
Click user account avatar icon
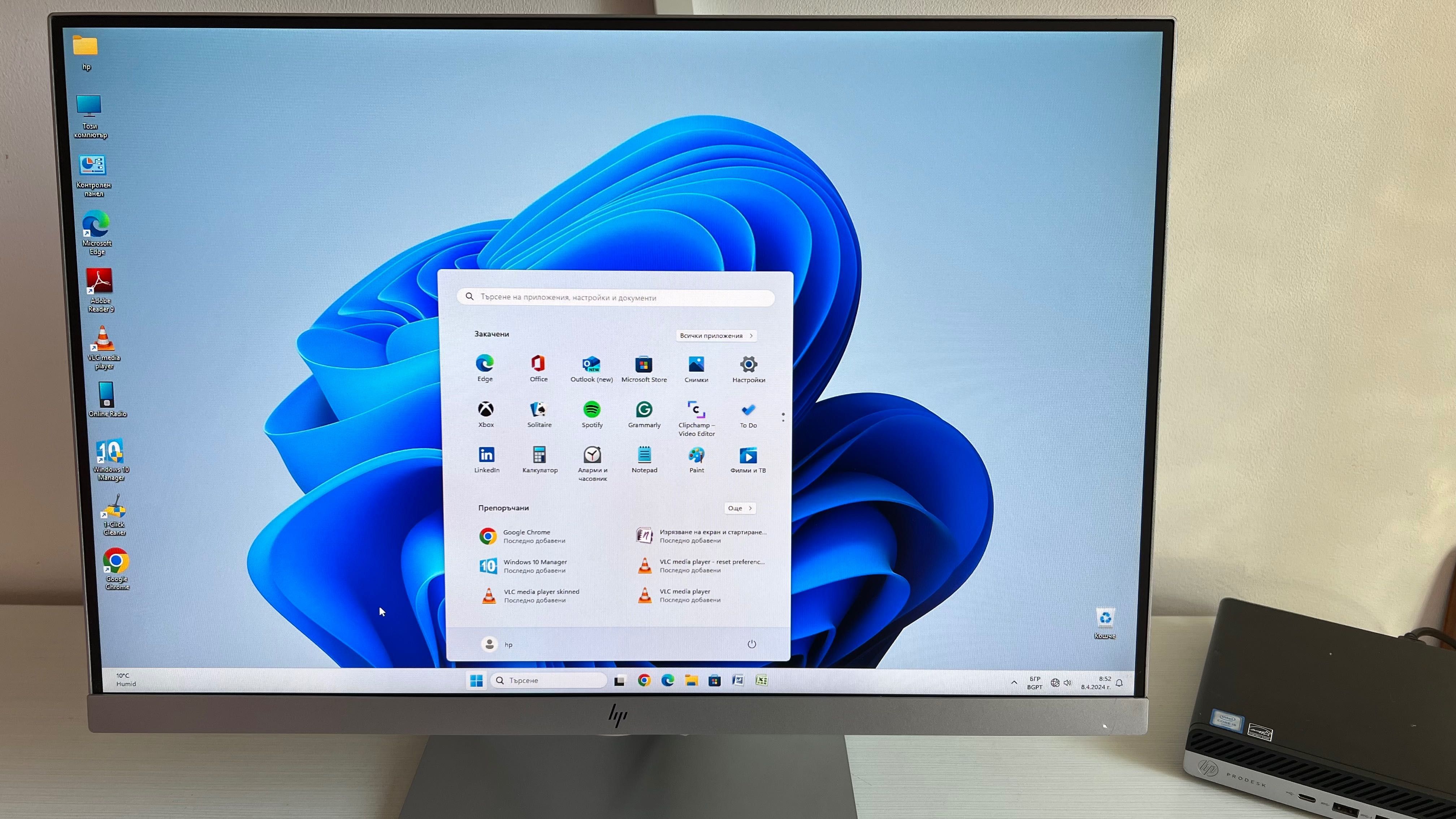coord(489,643)
